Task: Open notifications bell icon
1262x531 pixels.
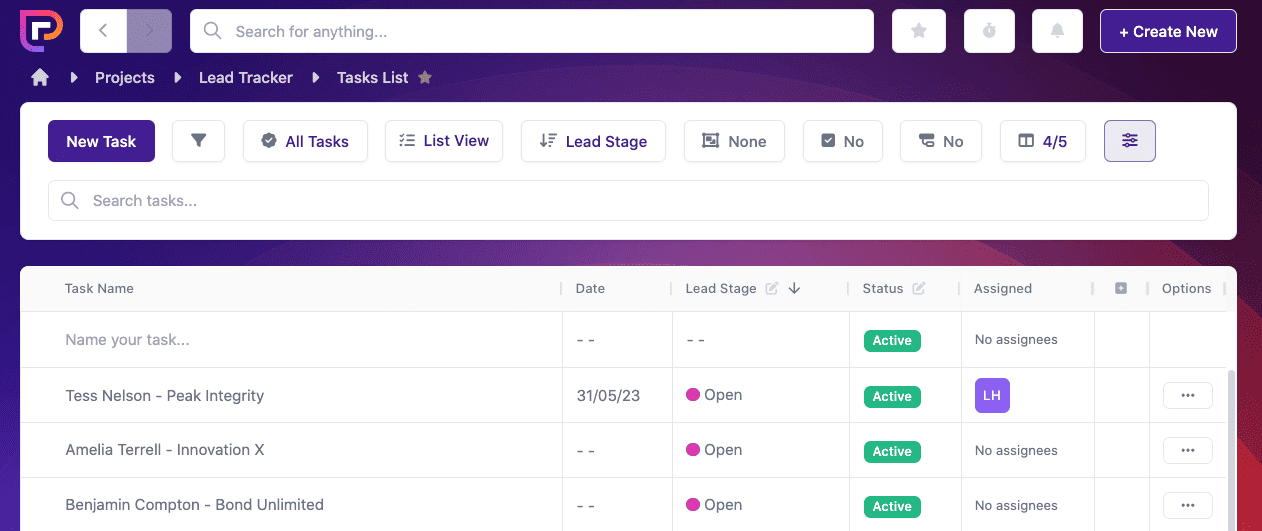Action: click(x=1058, y=31)
